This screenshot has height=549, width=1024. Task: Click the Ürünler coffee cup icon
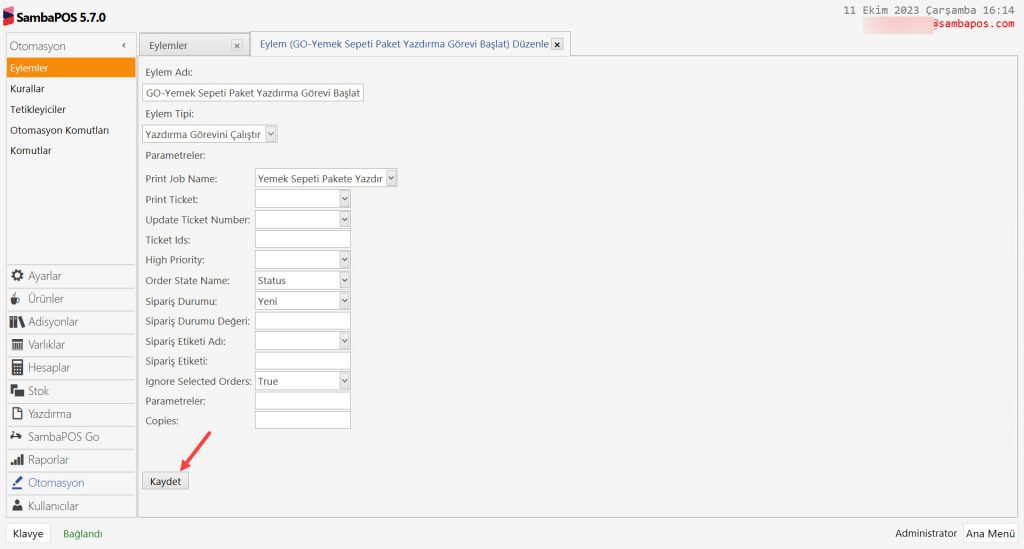click(16, 298)
